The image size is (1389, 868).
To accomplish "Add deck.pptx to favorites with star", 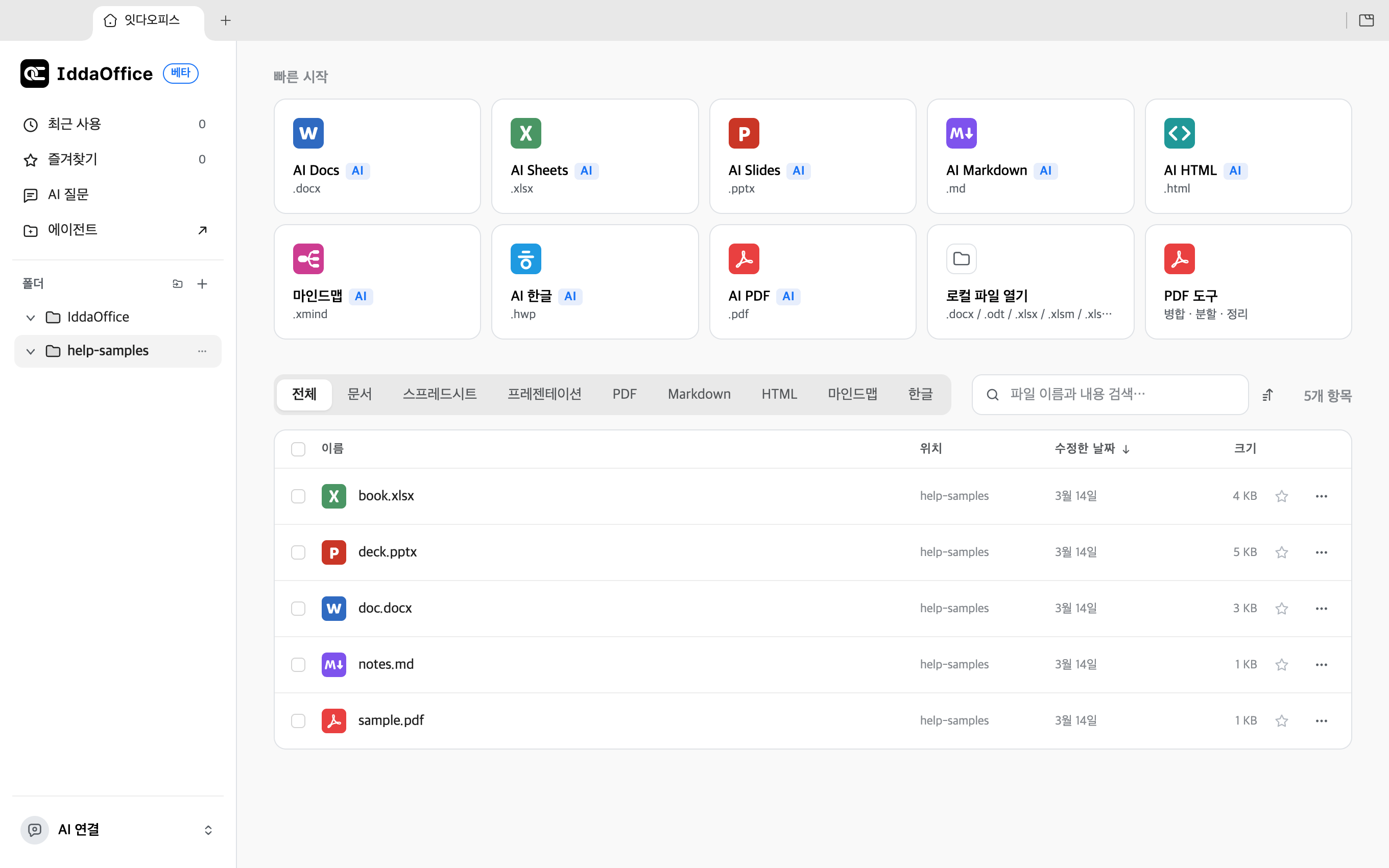I will pos(1282,552).
